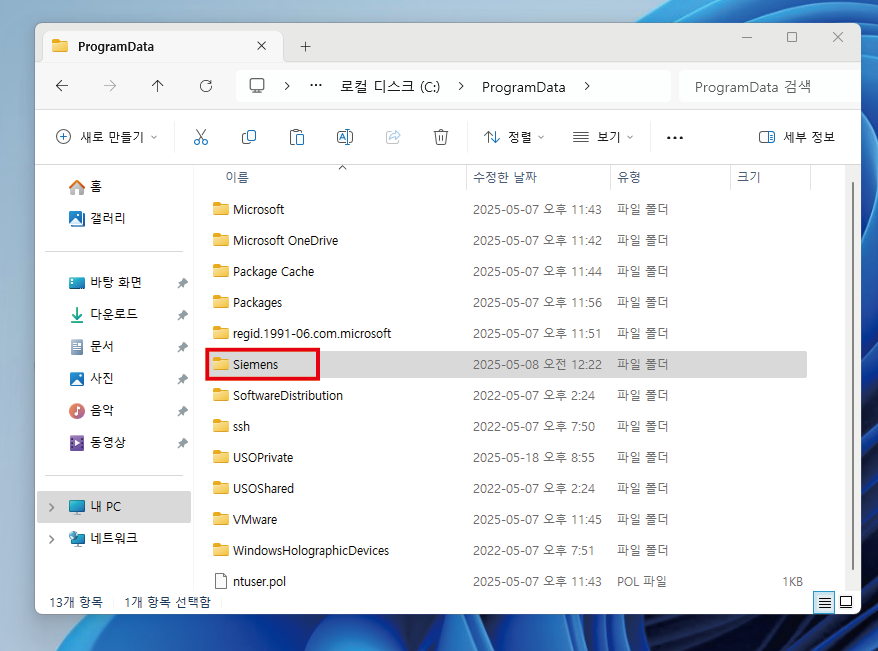878x651 pixels.
Task: Expand chevron after ProgramData breadcrumb
Action: (x=587, y=86)
